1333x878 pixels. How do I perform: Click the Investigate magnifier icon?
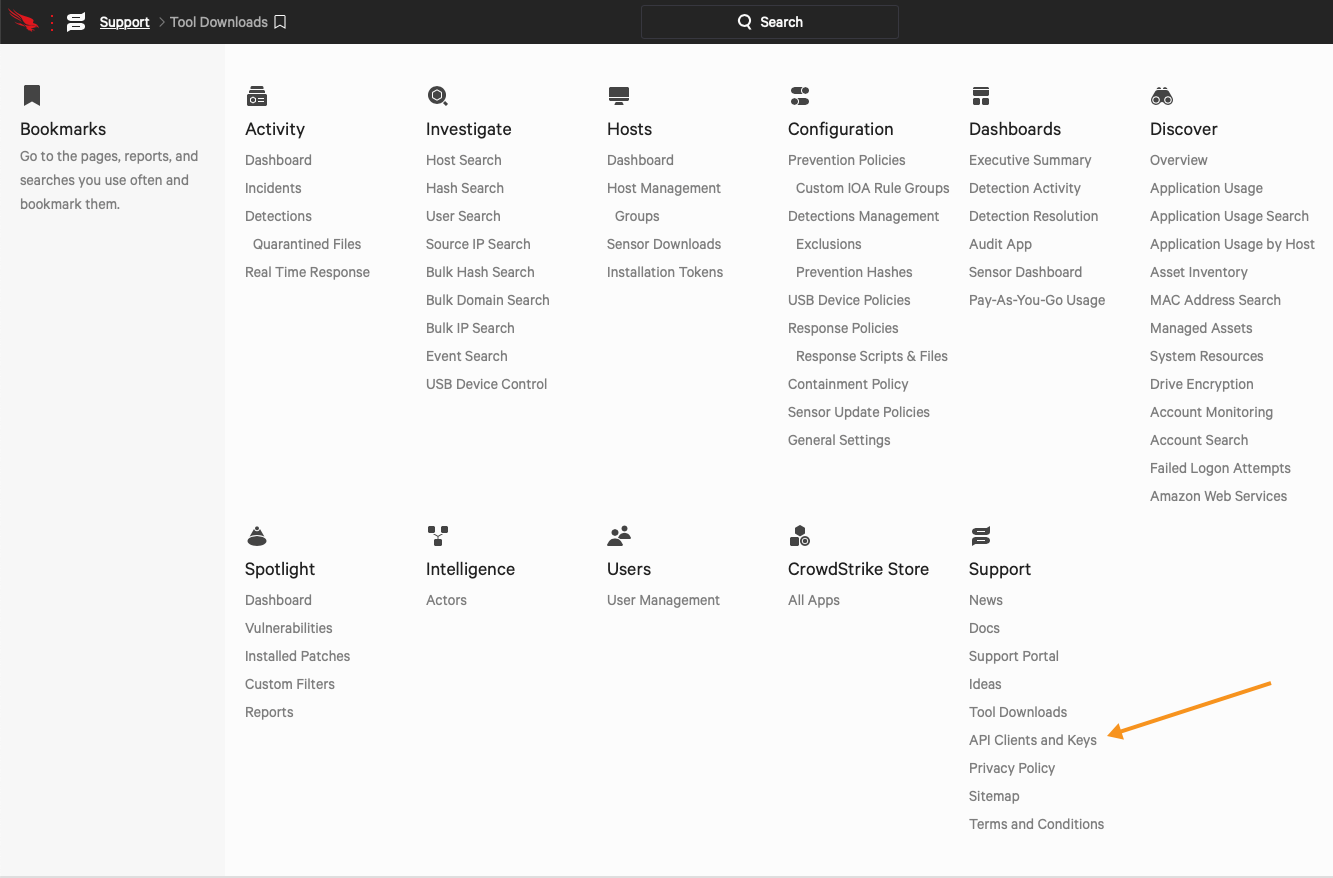tap(437, 96)
